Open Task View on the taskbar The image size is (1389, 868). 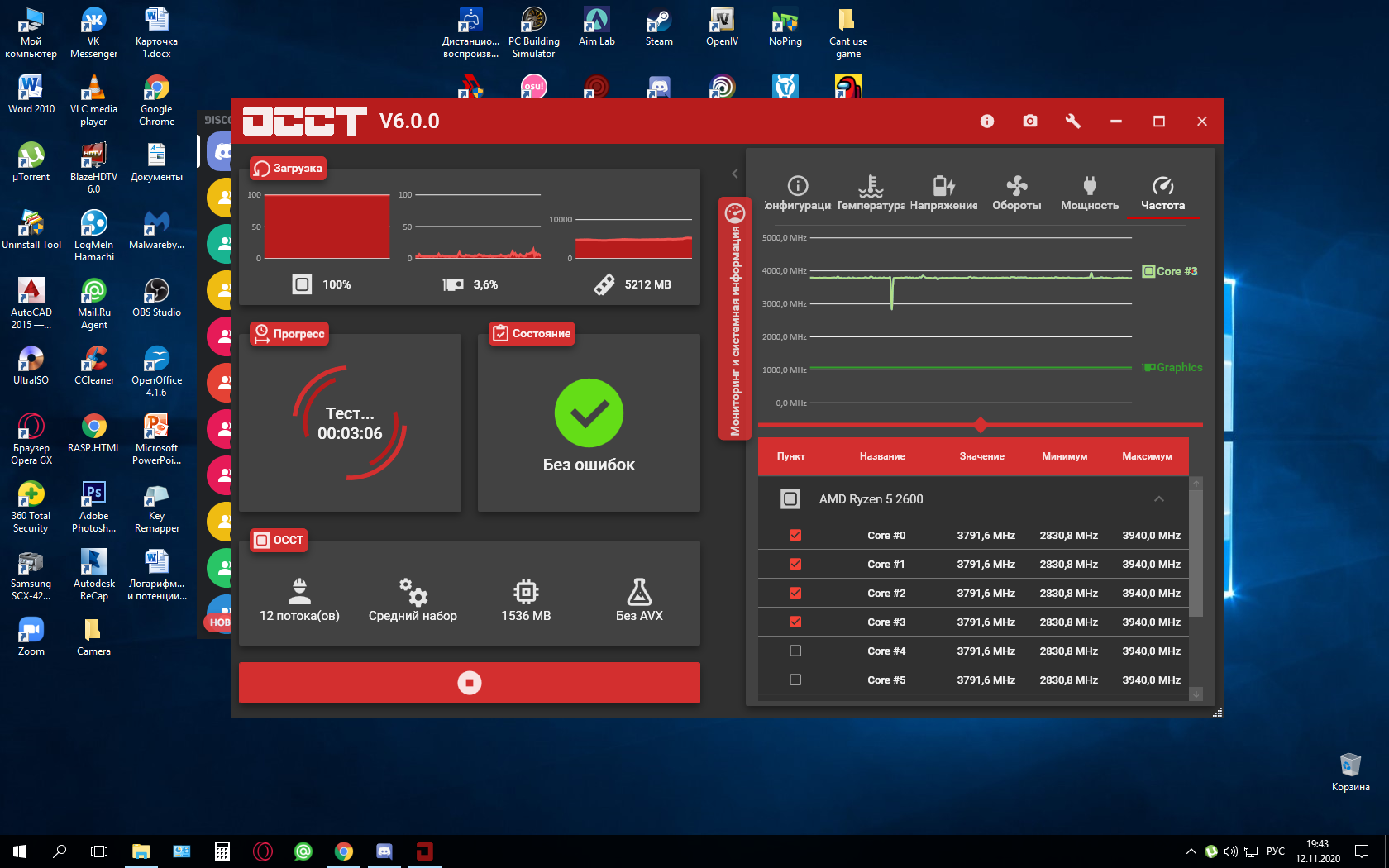point(99,851)
